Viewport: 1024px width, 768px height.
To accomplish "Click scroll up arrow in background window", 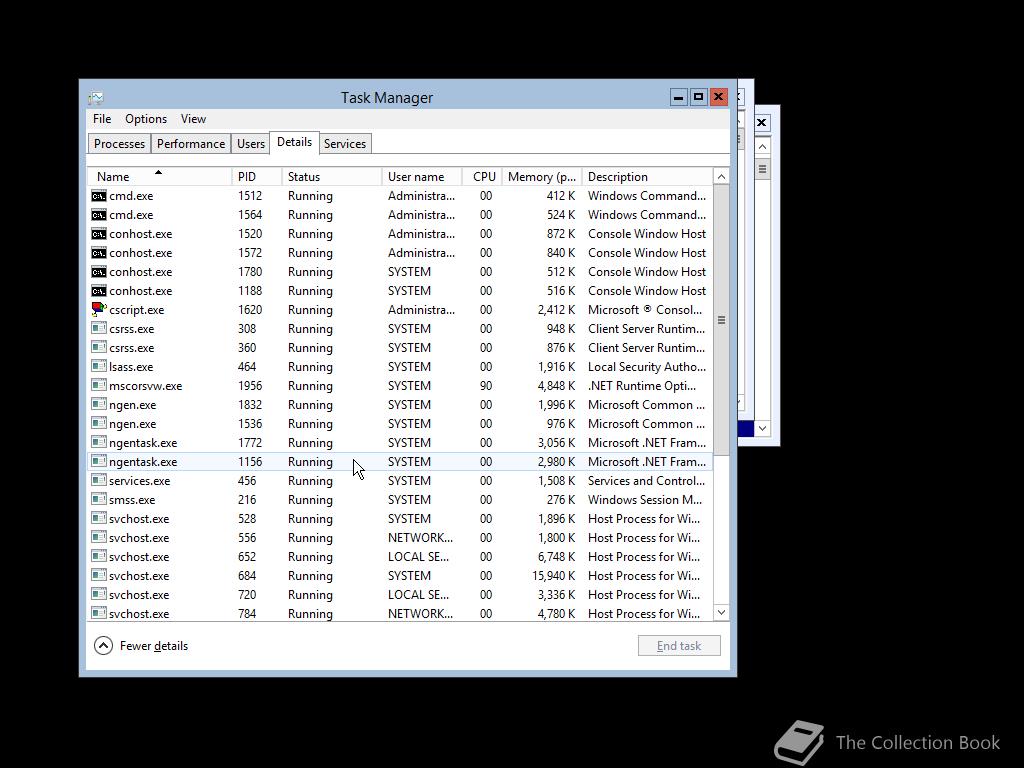I will [762, 146].
